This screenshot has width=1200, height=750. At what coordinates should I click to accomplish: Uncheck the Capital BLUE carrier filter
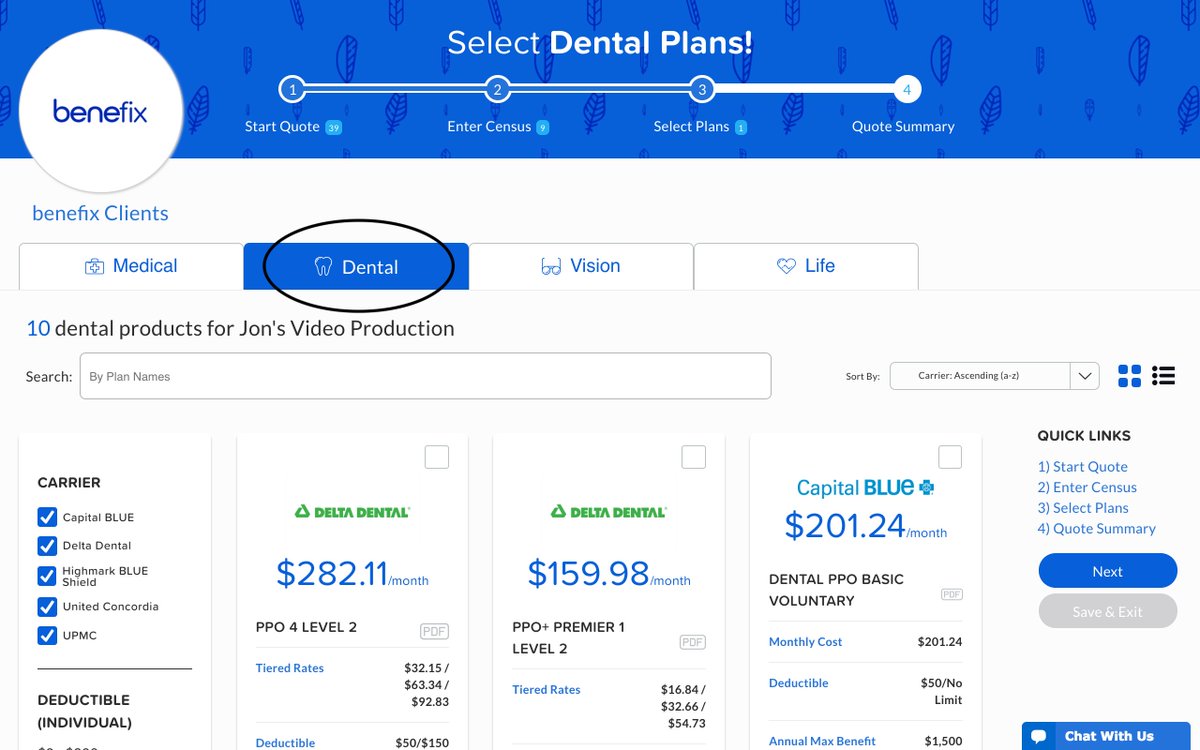coord(47,517)
